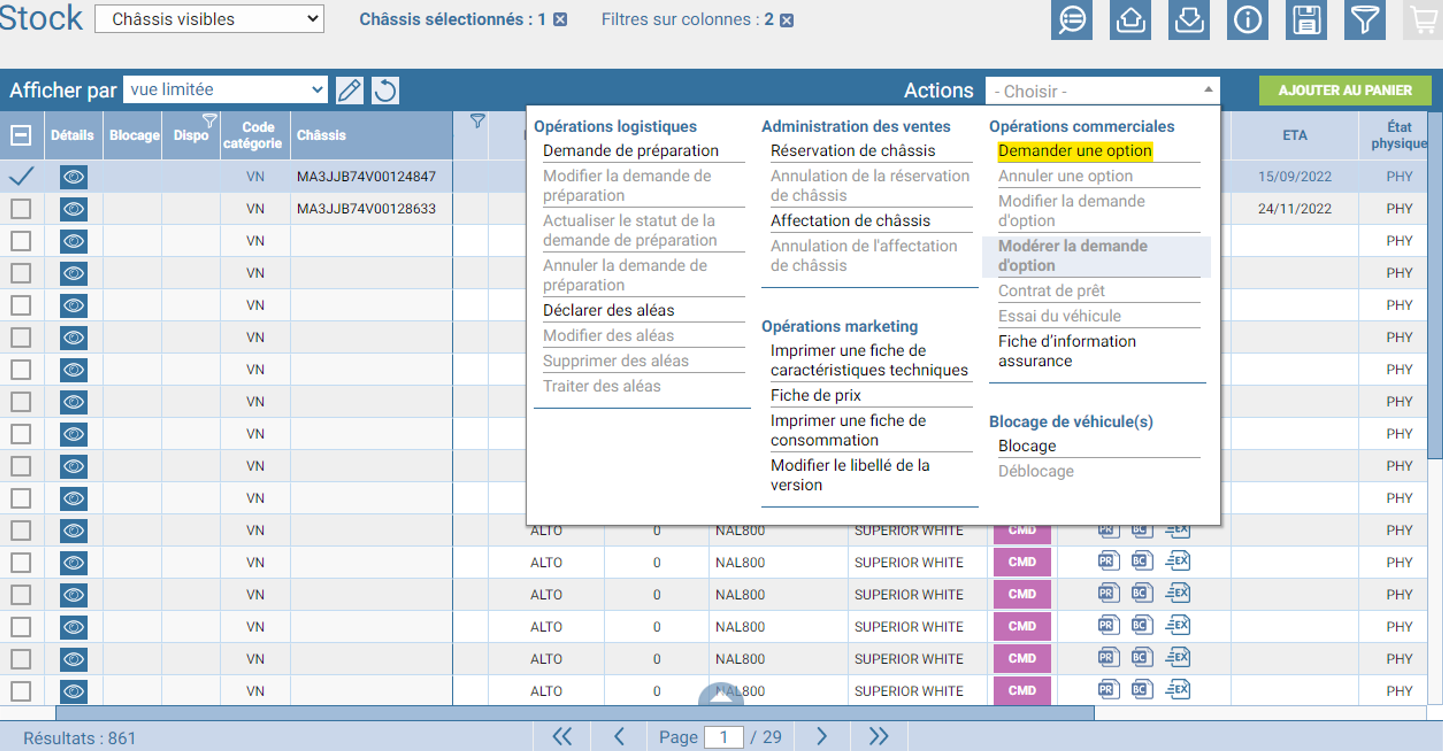Click the État physique column header

tap(1399, 135)
